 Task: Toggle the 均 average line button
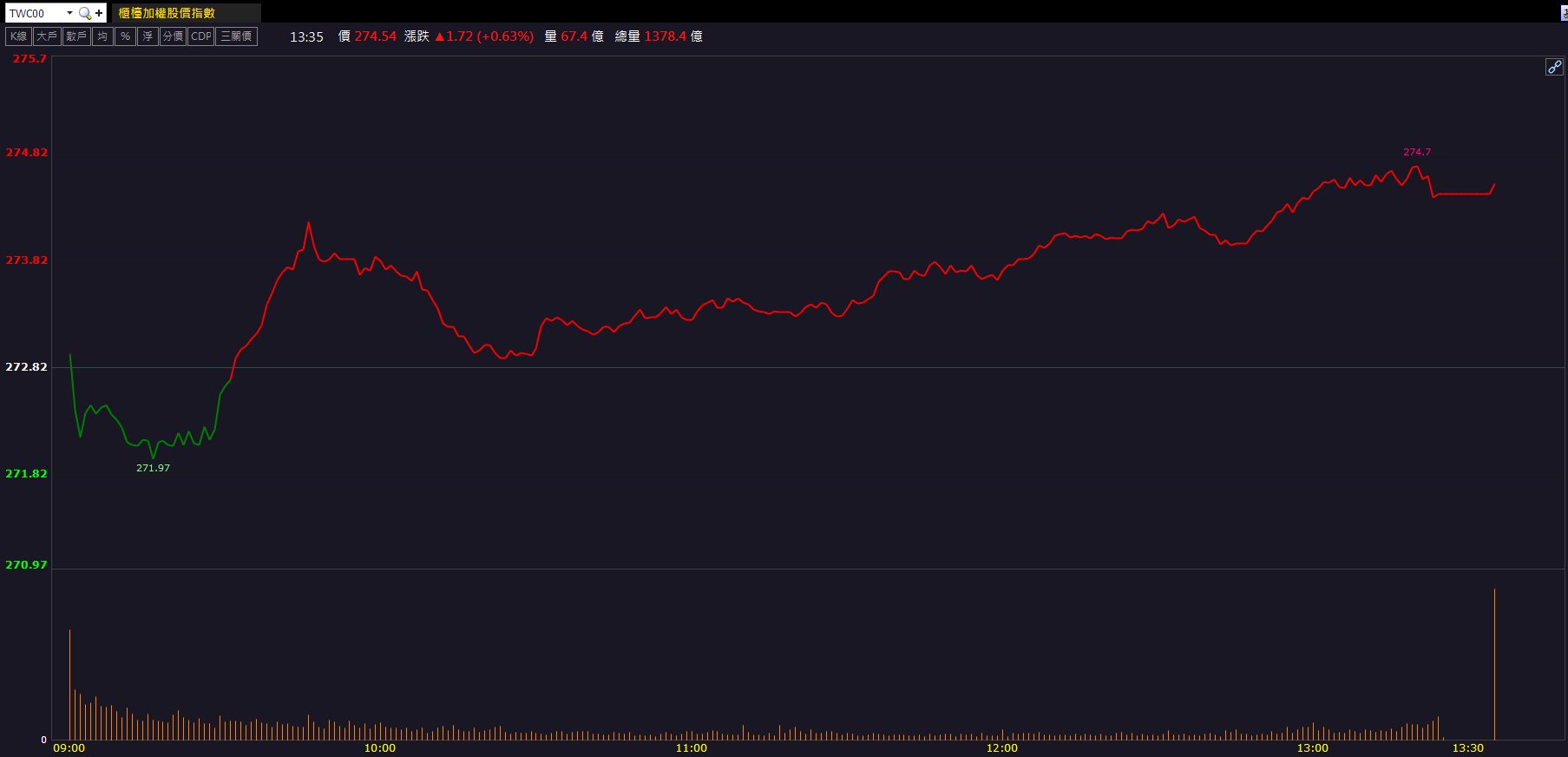pyautogui.click(x=102, y=36)
